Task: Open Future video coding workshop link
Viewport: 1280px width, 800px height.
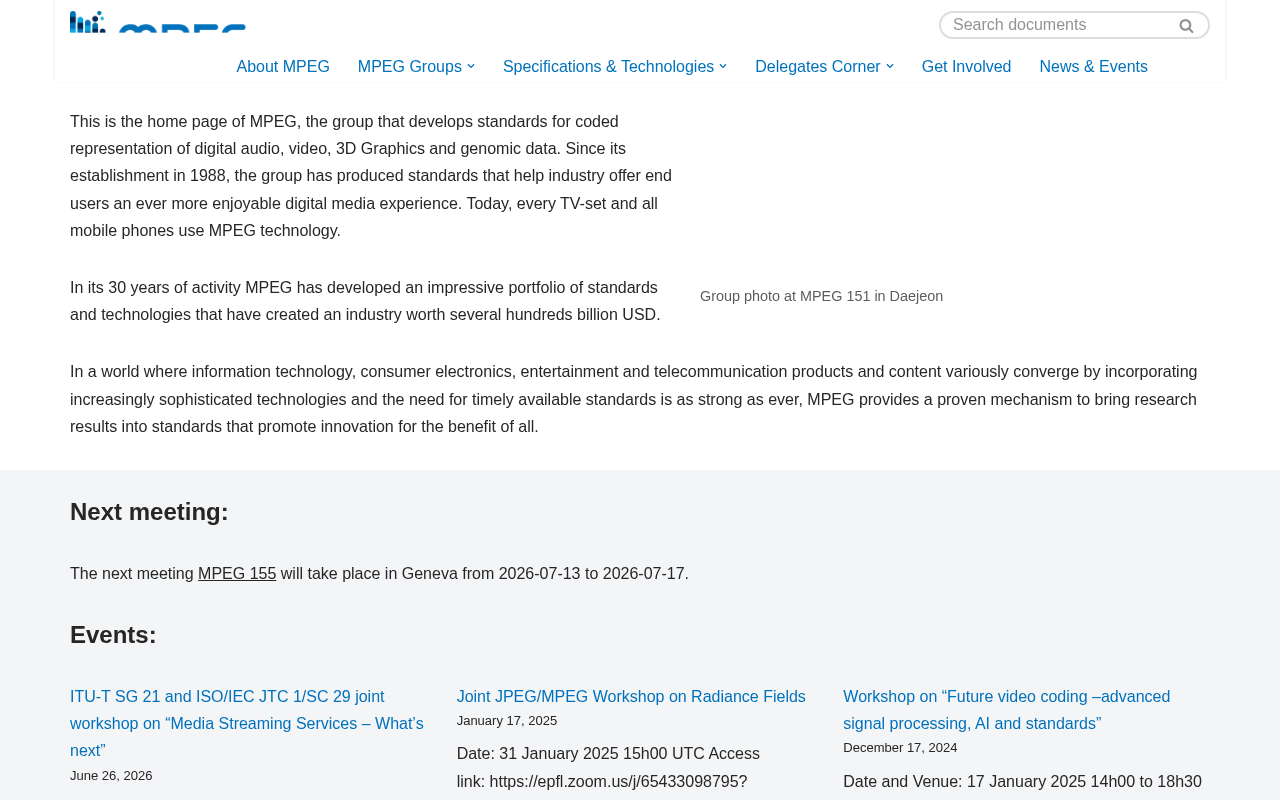Action: [1006, 710]
